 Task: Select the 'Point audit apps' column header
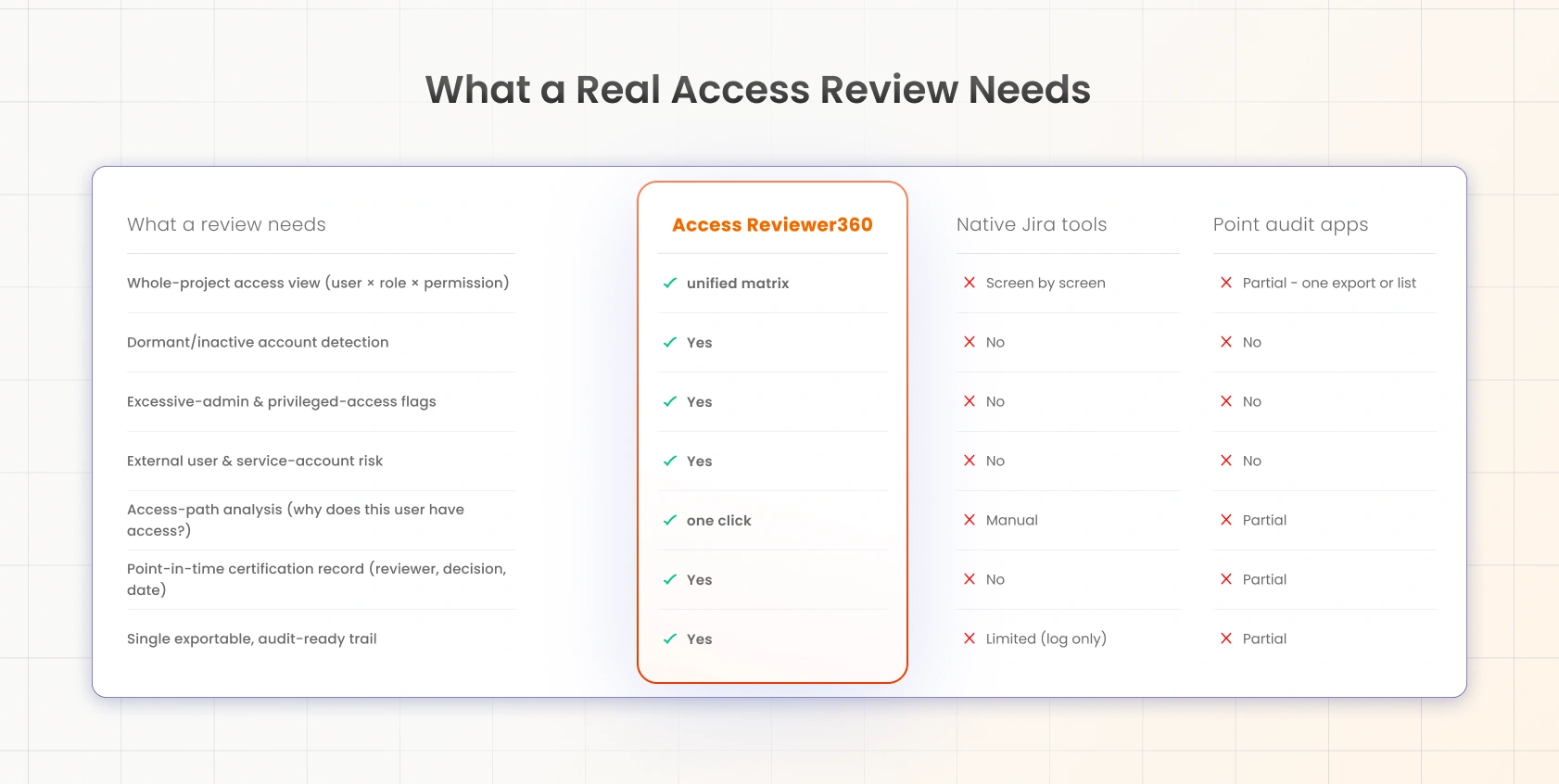coord(1290,225)
